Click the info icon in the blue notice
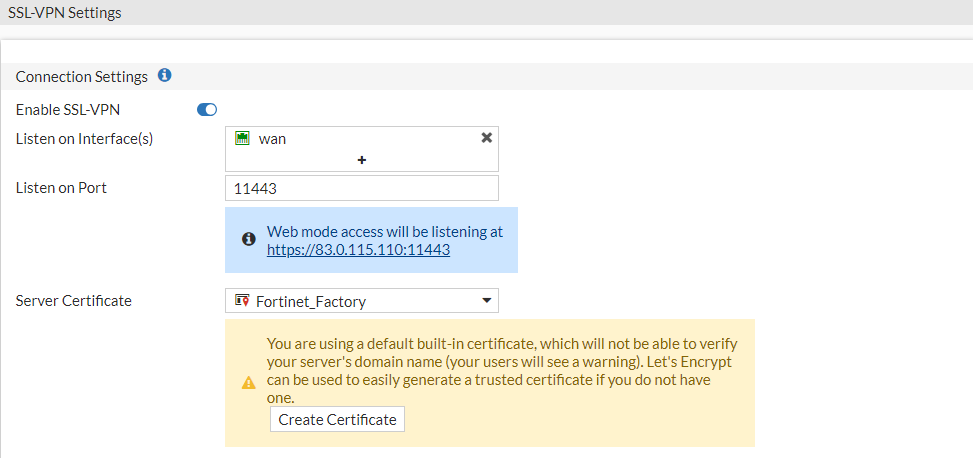Viewport: 973px width, 458px height. click(x=249, y=240)
